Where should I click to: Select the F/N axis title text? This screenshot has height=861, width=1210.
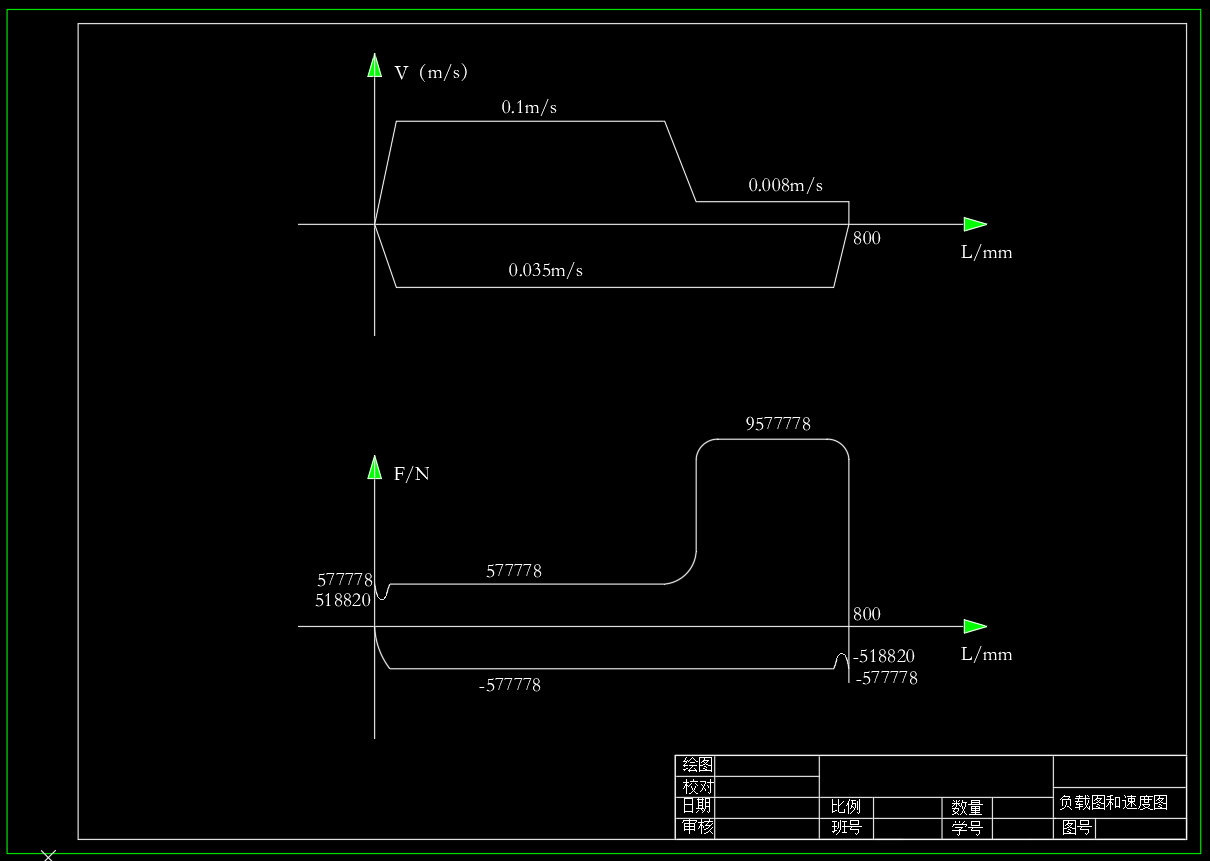(412, 474)
